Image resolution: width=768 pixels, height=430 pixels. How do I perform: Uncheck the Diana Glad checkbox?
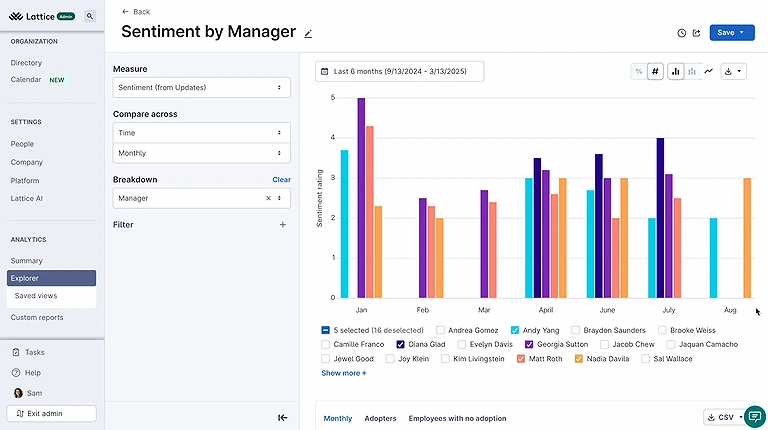[x=400, y=344]
